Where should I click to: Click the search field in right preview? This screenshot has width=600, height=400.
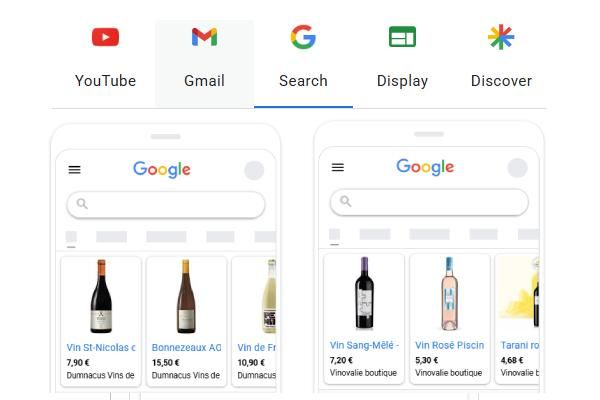pos(429,202)
